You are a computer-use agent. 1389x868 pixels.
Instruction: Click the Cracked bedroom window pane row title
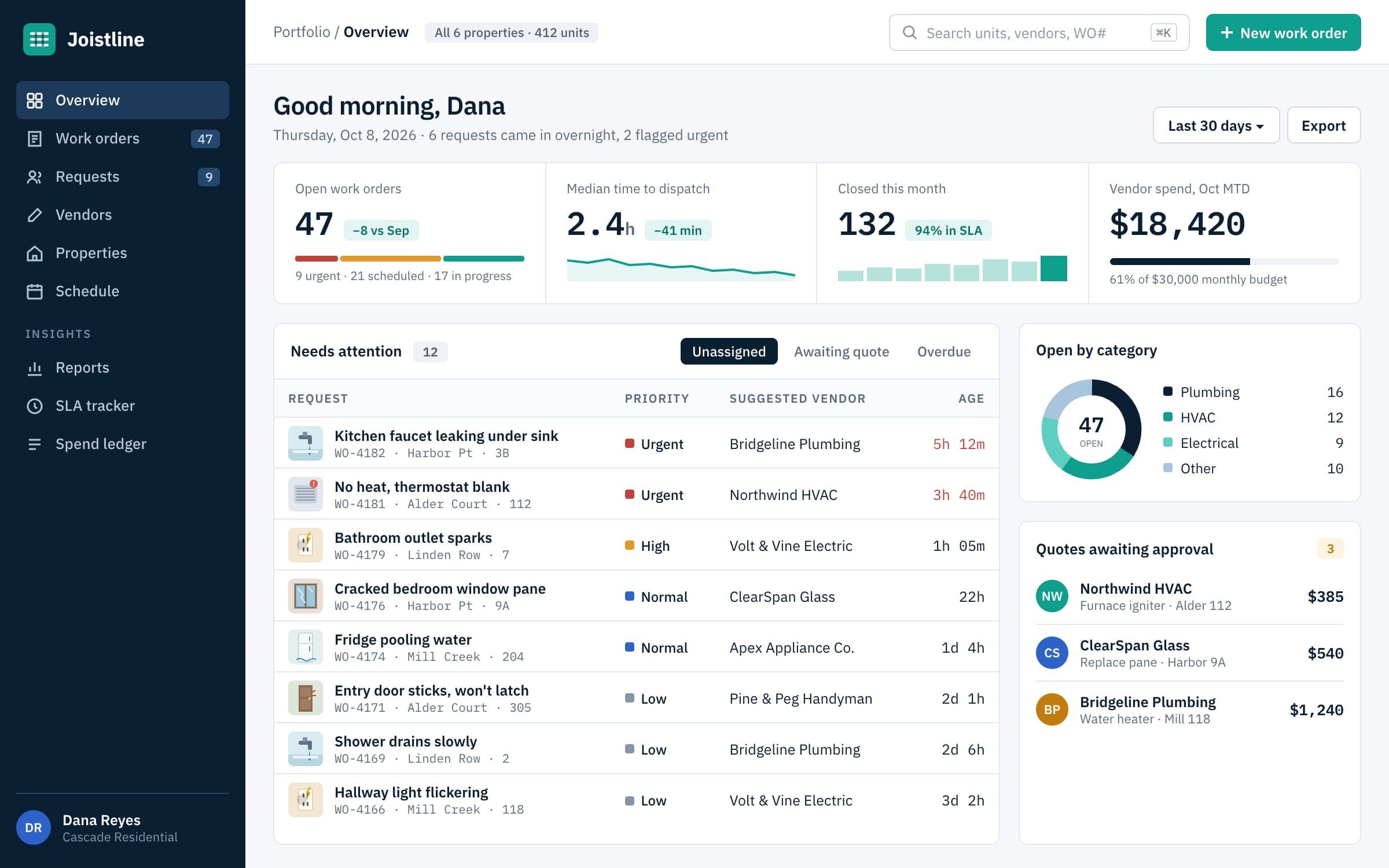440,589
